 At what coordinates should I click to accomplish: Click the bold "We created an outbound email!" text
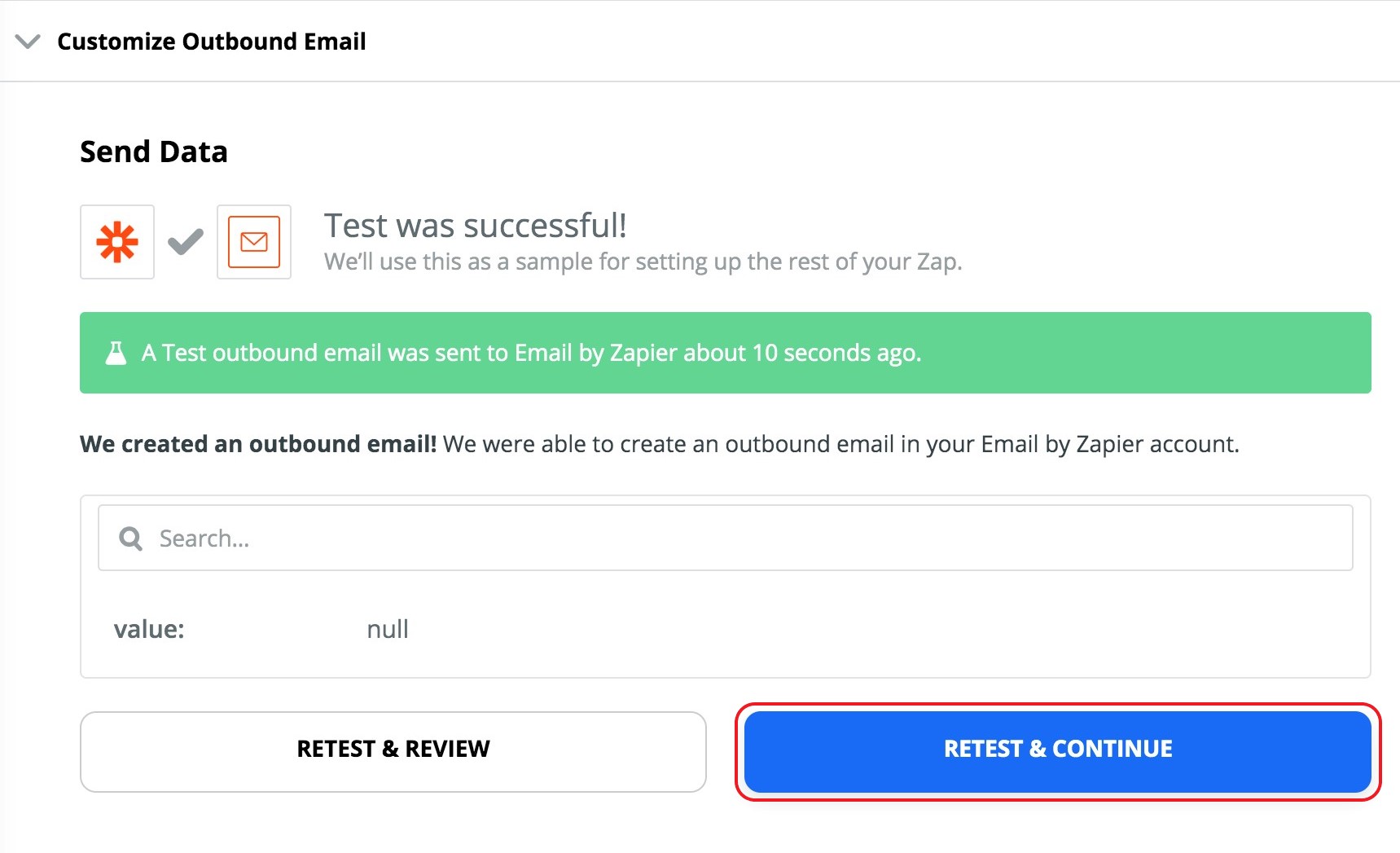pos(258,444)
